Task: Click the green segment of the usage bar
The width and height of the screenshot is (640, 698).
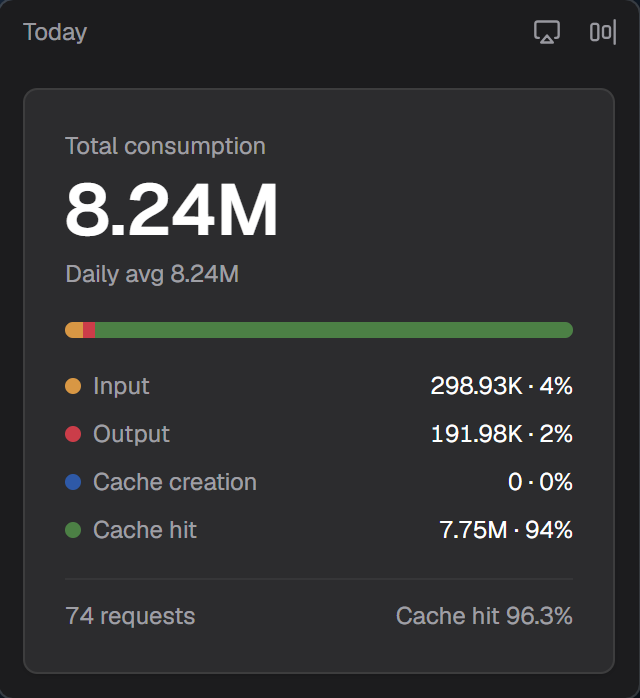Action: point(334,330)
